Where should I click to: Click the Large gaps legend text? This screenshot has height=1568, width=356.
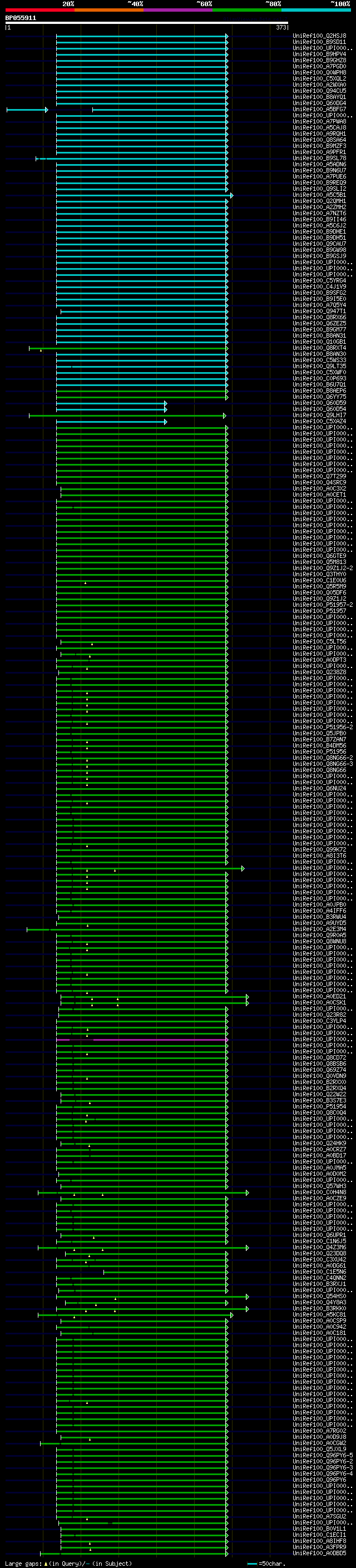(x=68, y=1564)
